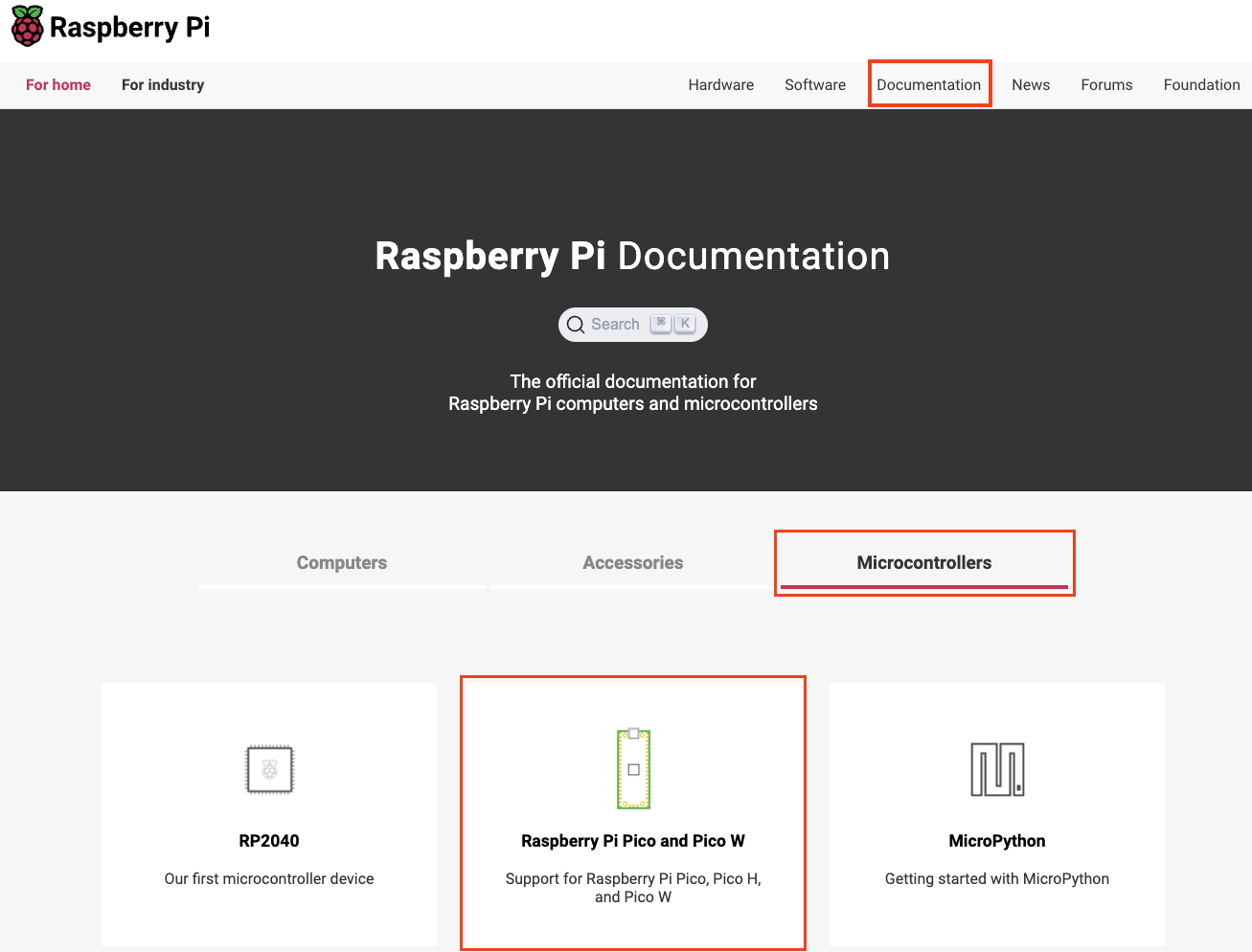
Task: Click the Pico board icon
Action: pyautogui.click(x=633, y=769)
